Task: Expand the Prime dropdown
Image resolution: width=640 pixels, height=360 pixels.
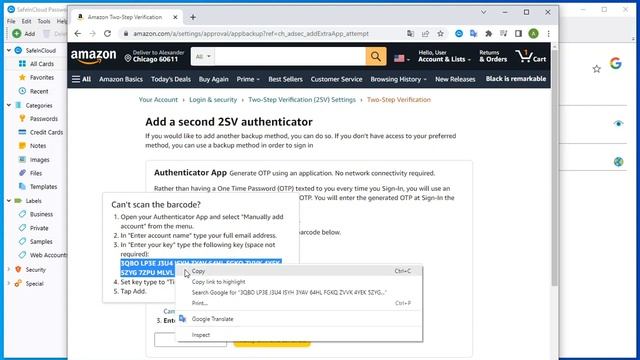Action: pos(248,79)
